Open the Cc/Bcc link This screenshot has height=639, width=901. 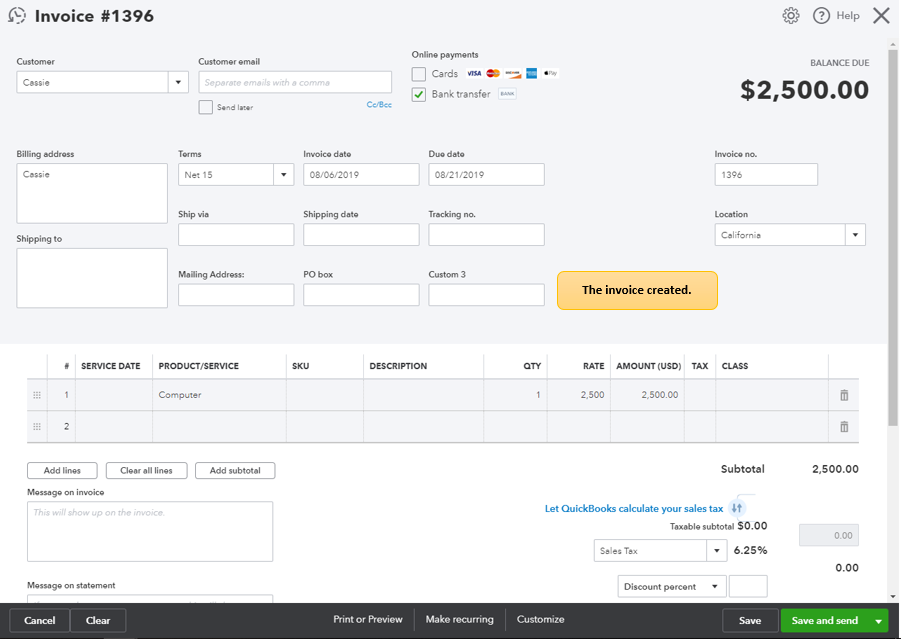(379, 105)
